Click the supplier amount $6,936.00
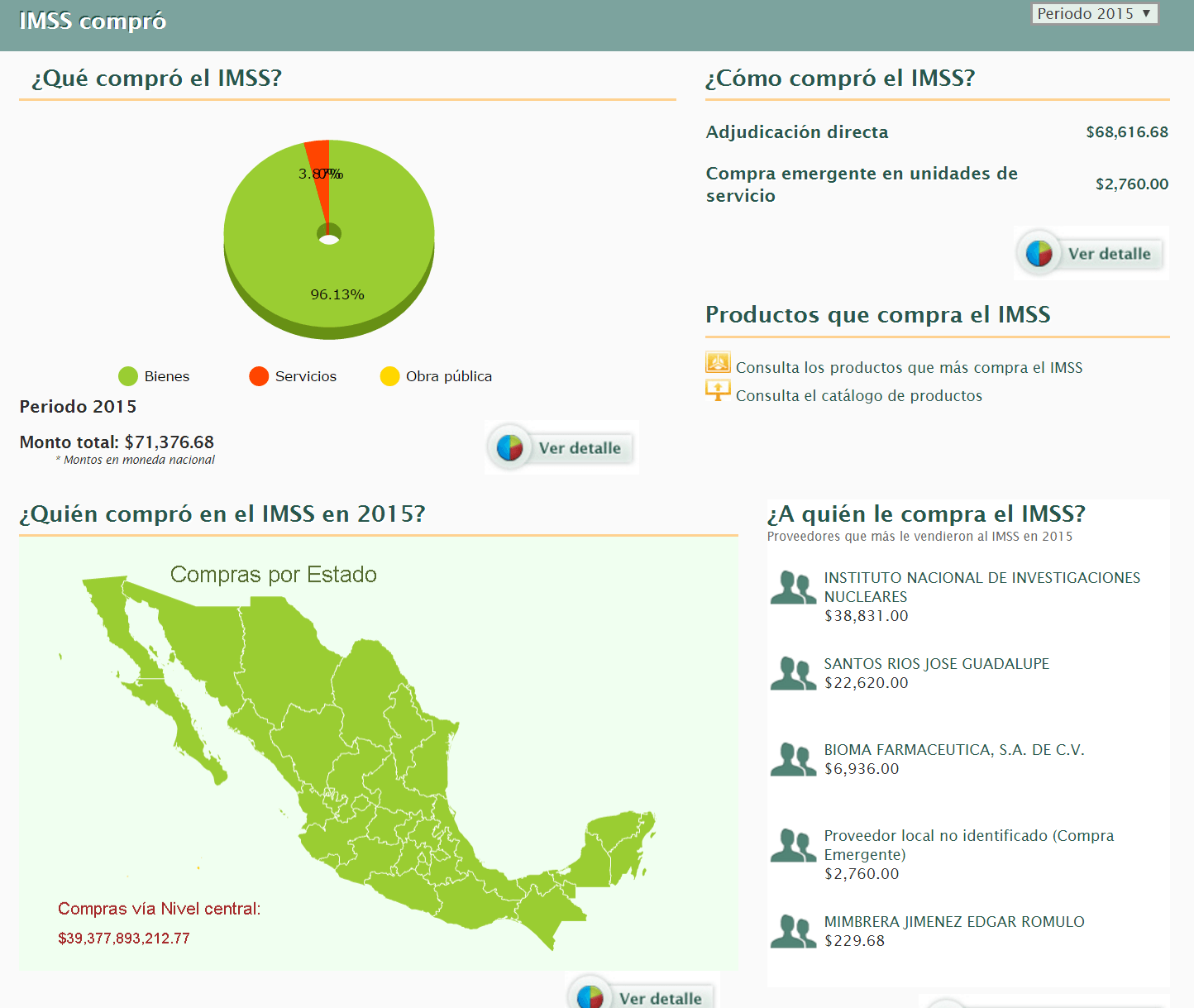The width and height of the screenshot is (1194, 1008). point(862,769)
